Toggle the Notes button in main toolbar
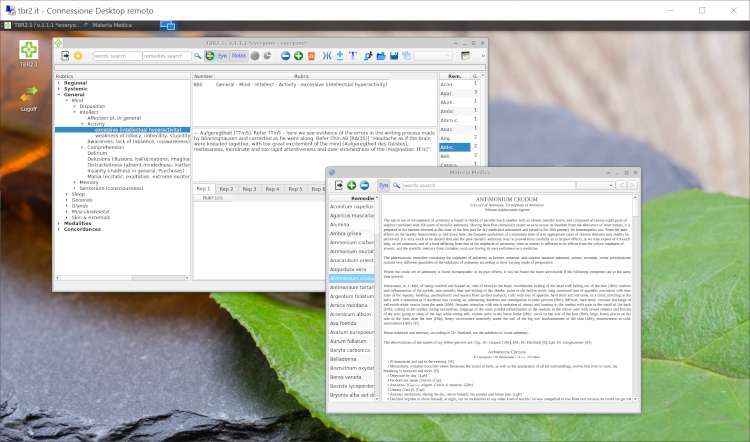 [x=237, y=56]
